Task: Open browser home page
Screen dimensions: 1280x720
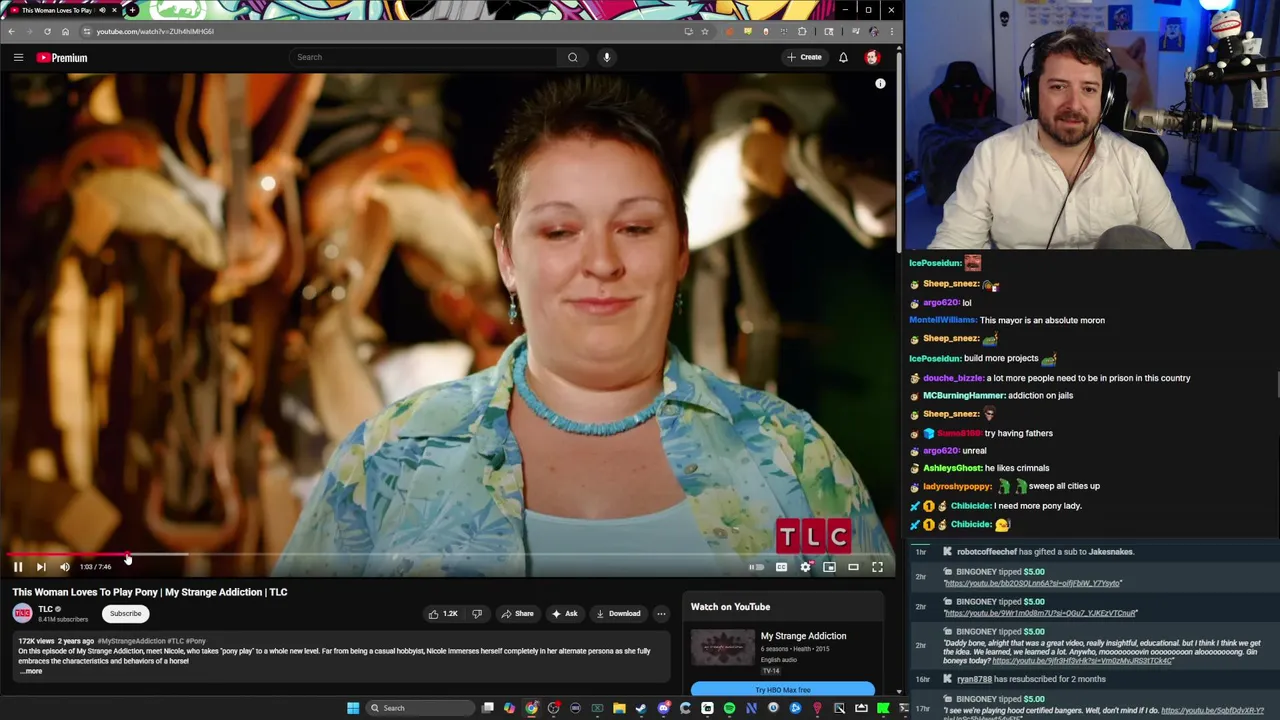Action: (x=65, y=31)
